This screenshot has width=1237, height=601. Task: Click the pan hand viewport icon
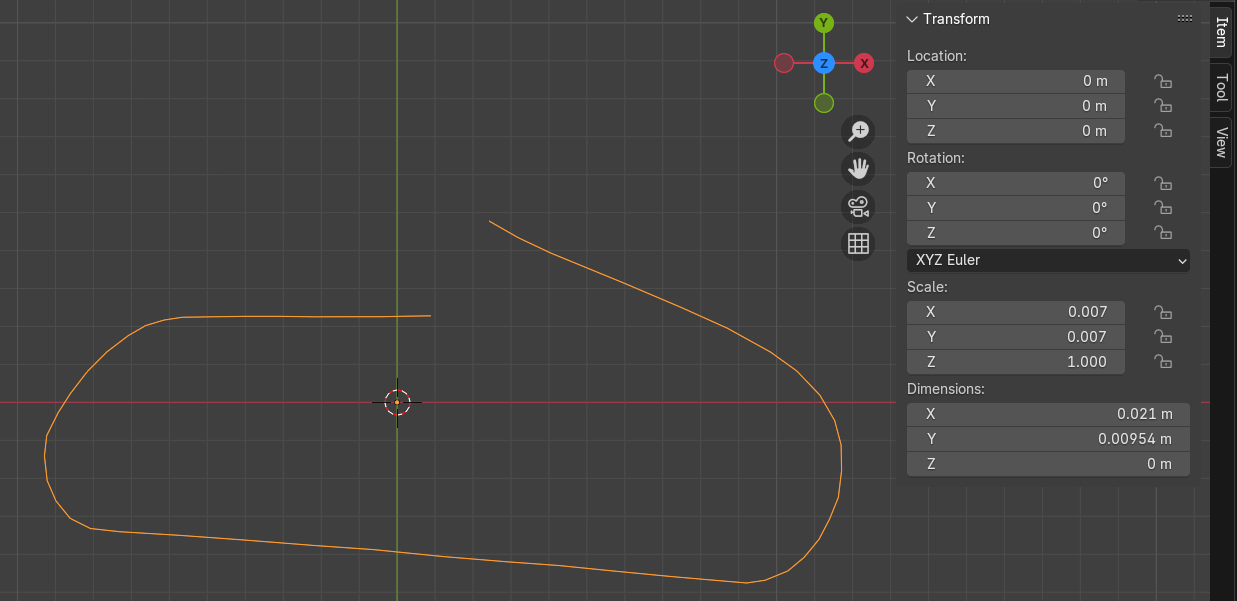pyautogui.click(x=858, y=168)
